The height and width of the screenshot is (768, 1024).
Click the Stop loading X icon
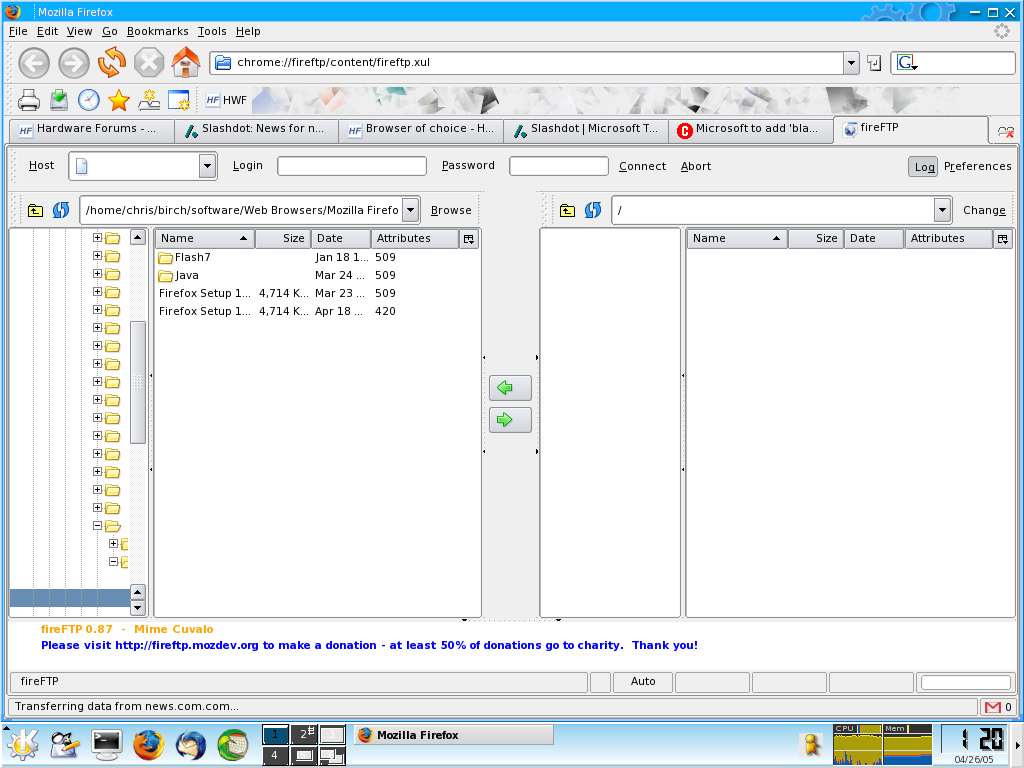point(149,63)
